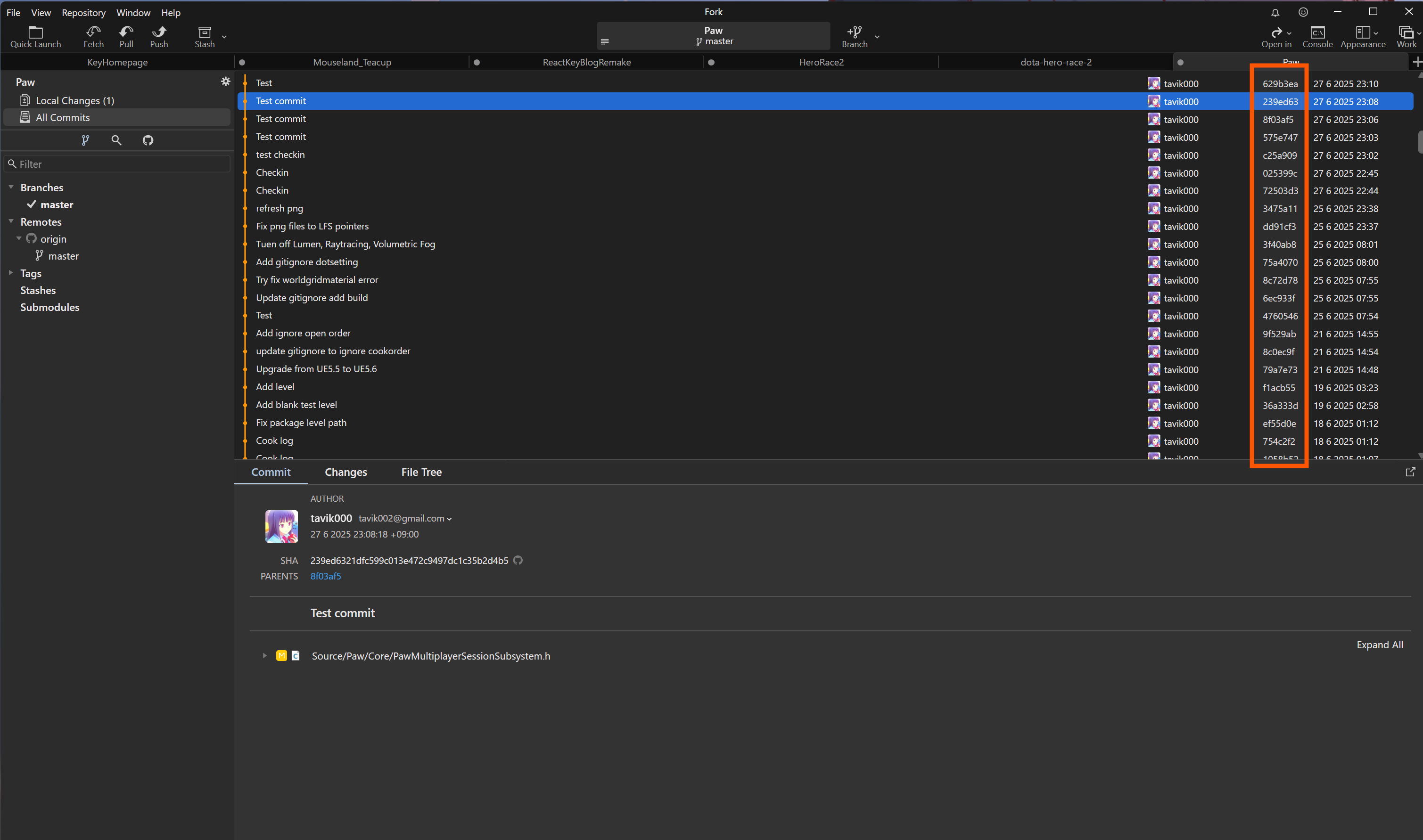The image size is (1423, 840).
Task: Open the activity lines icon in repo selector
Action: (604, 41)
